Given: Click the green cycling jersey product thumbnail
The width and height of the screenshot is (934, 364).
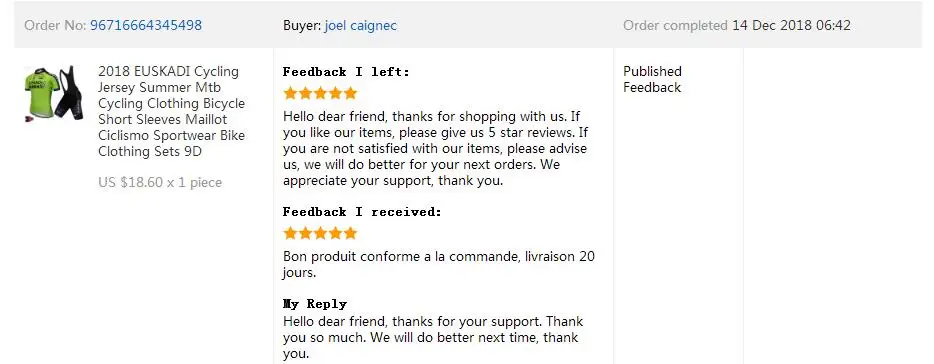Looking at the screenshot, I should point(54,94).
